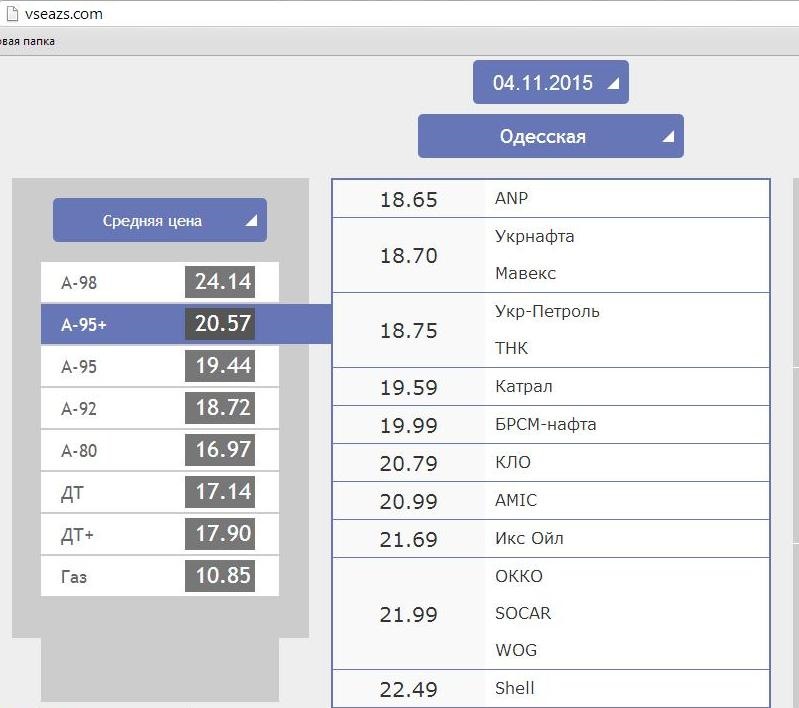
Task: Click the Укрнафта station name
Action: click(x=535, y=237)
